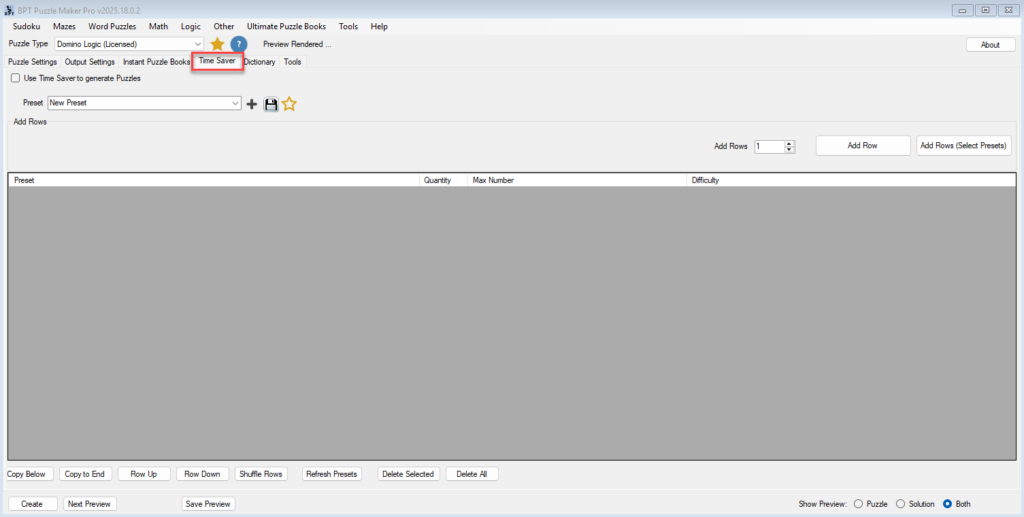Image resolution: width=1024 pixels, height=517 pixels.
Task: Click the floppy disk save preset icon
Action: click(270, 104)
